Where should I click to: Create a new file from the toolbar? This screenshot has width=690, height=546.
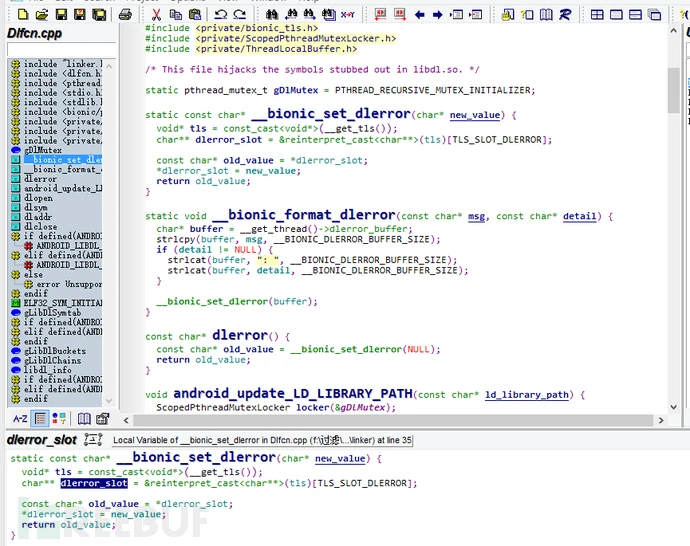click(23, 15)
